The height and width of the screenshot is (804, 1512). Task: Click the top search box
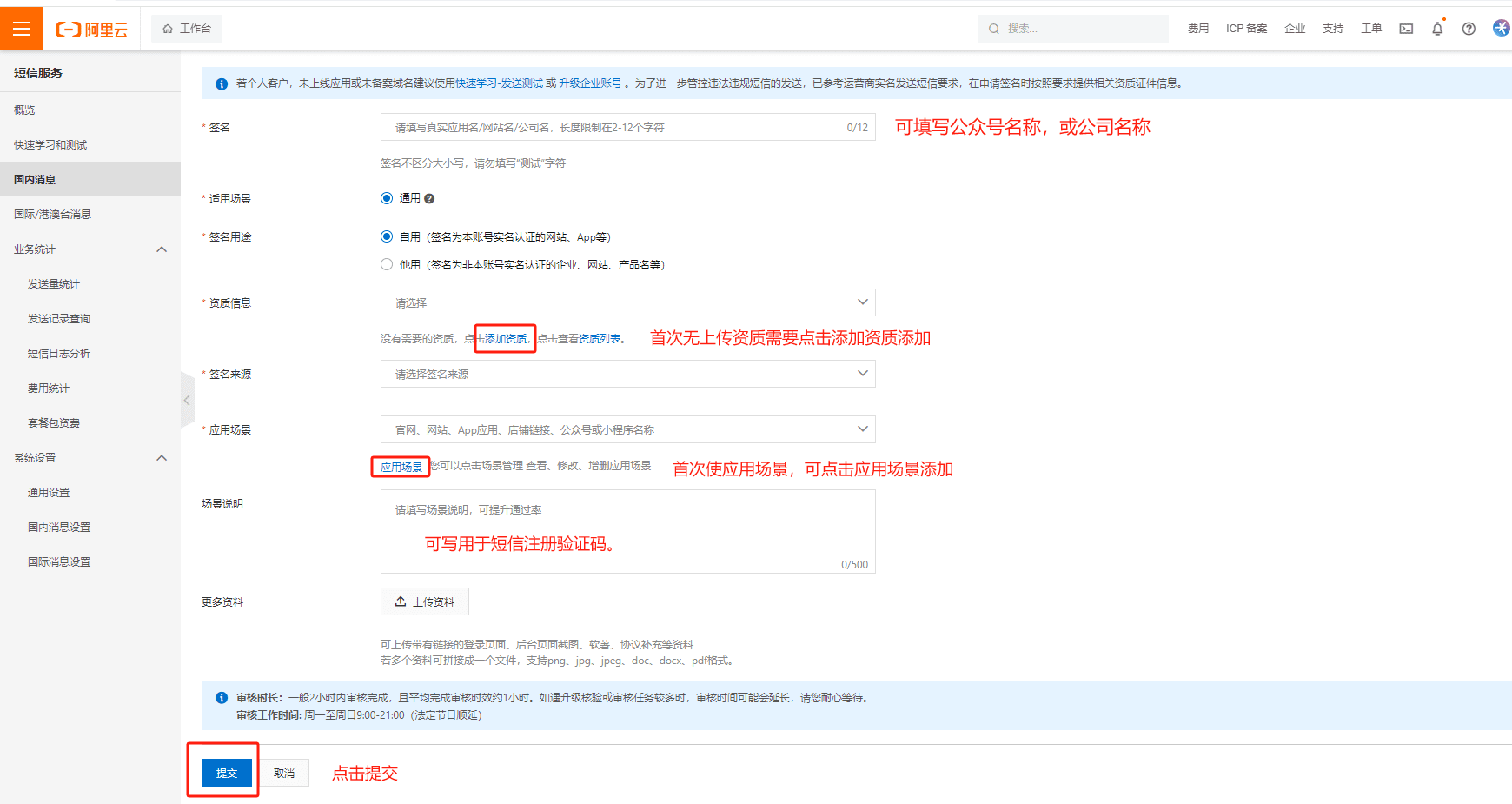(1072, 29)
